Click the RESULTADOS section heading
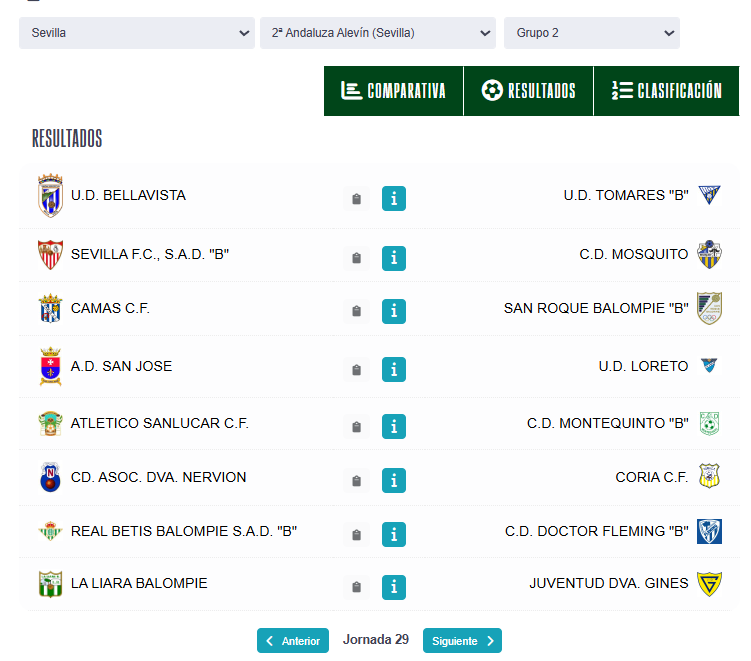 pyautogui.click(x=67, y=138)
